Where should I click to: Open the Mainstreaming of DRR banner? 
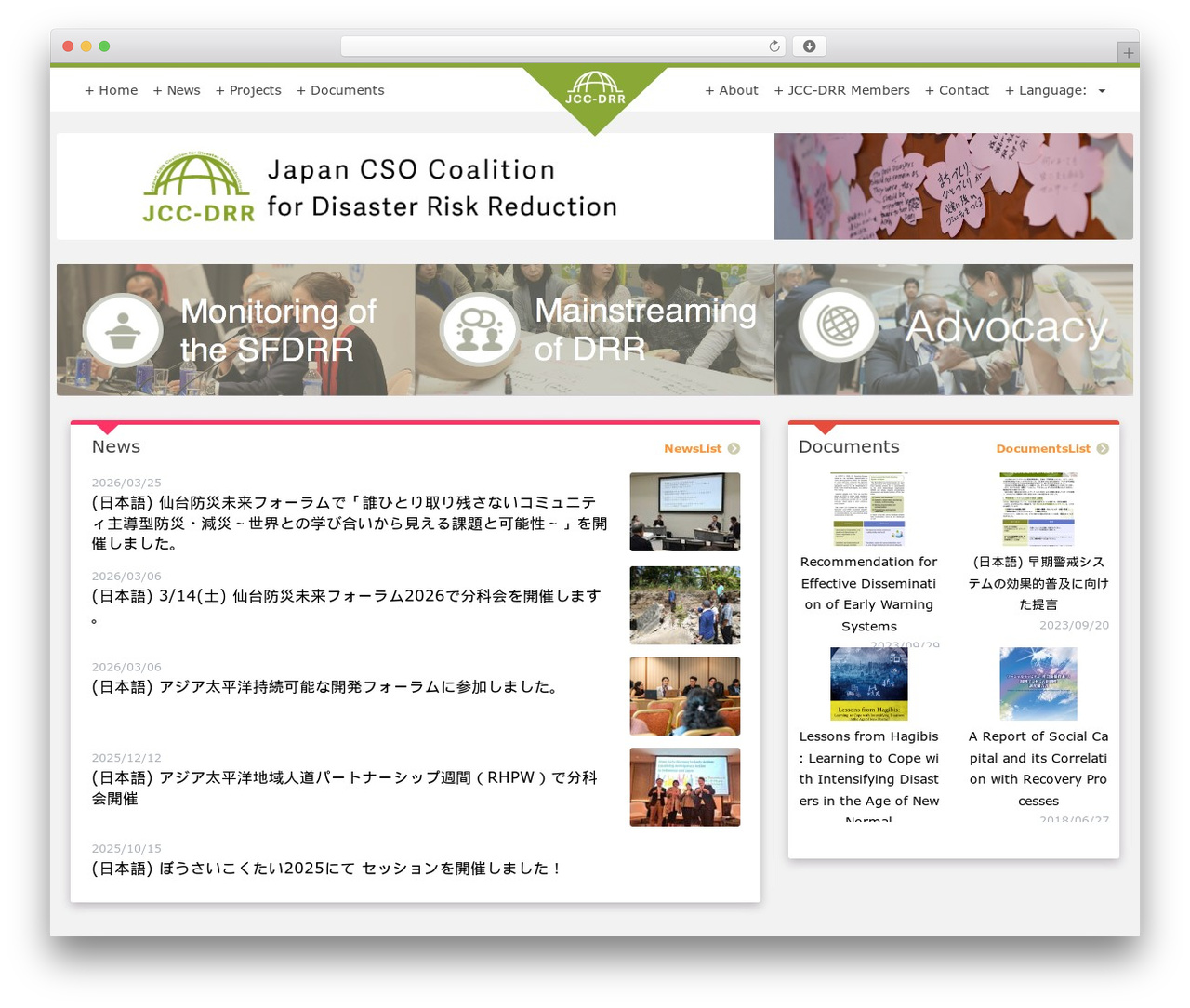[595, 330]
